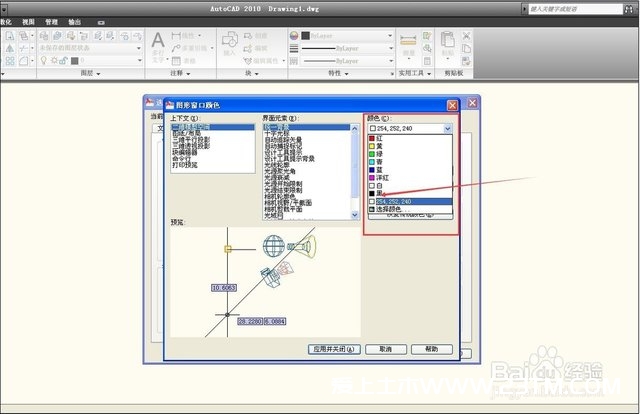Click the keyword search input field
The image size is (640, 414).
[575, 9]
